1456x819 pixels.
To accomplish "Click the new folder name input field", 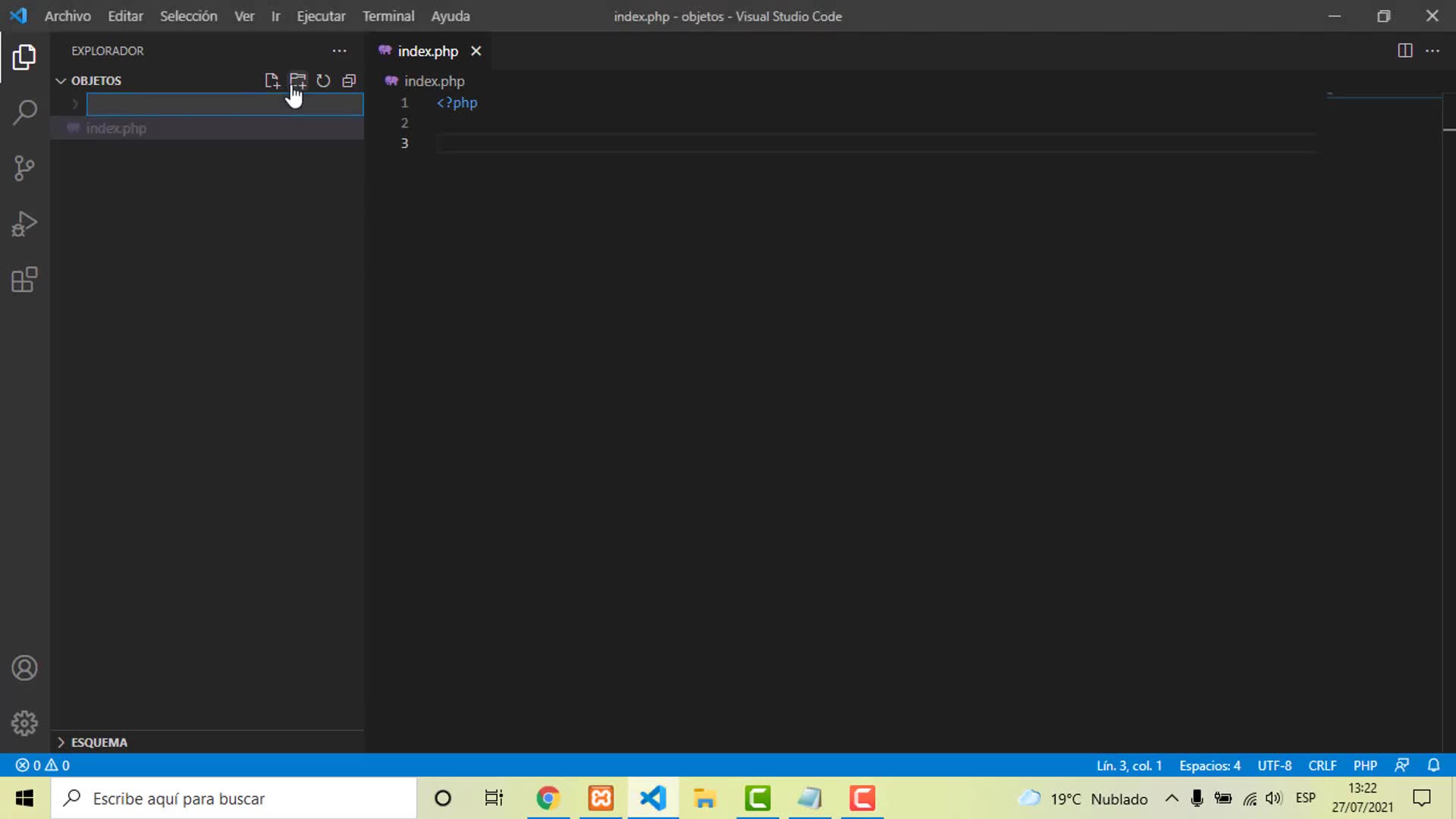I will [x=224, y=104].
